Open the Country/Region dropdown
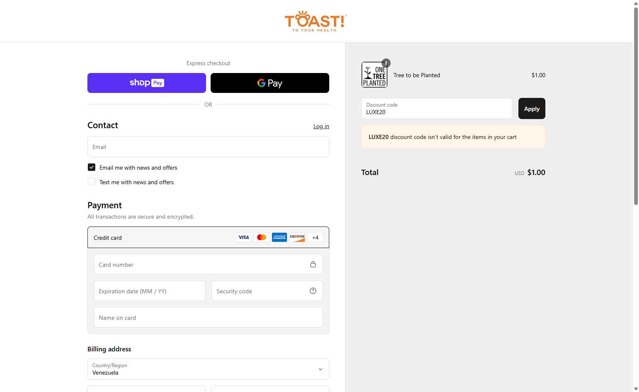Screen dimensions: 639x392 pyautogui.click(x=208, y=369)
